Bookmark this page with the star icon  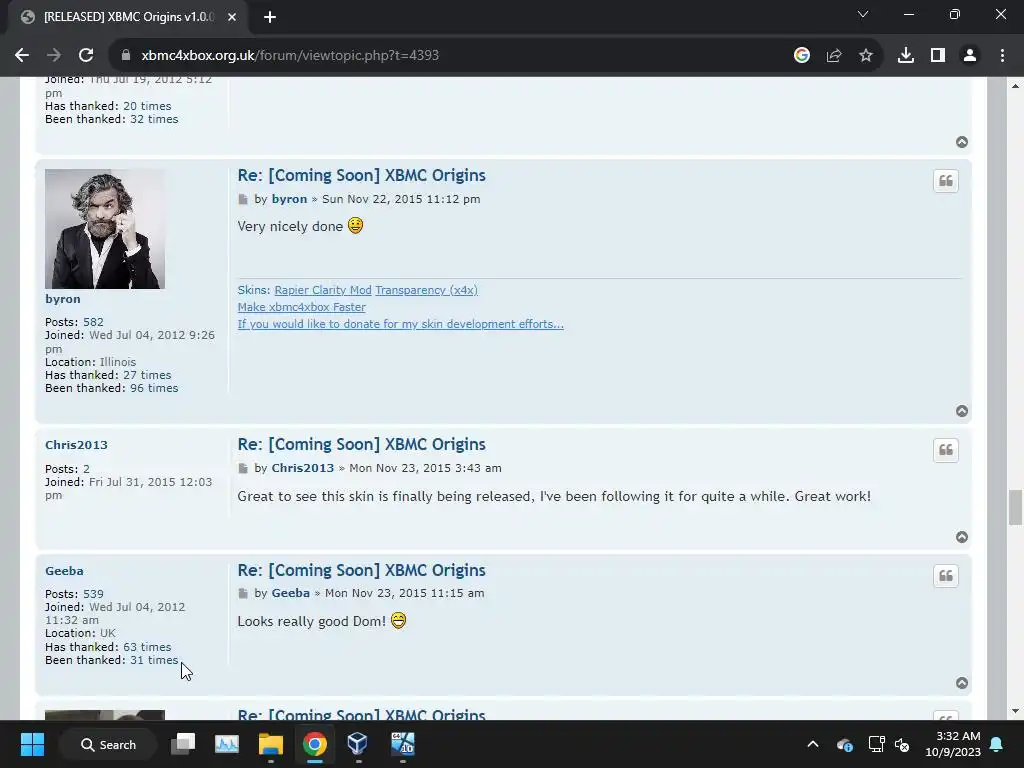point(866,56)
